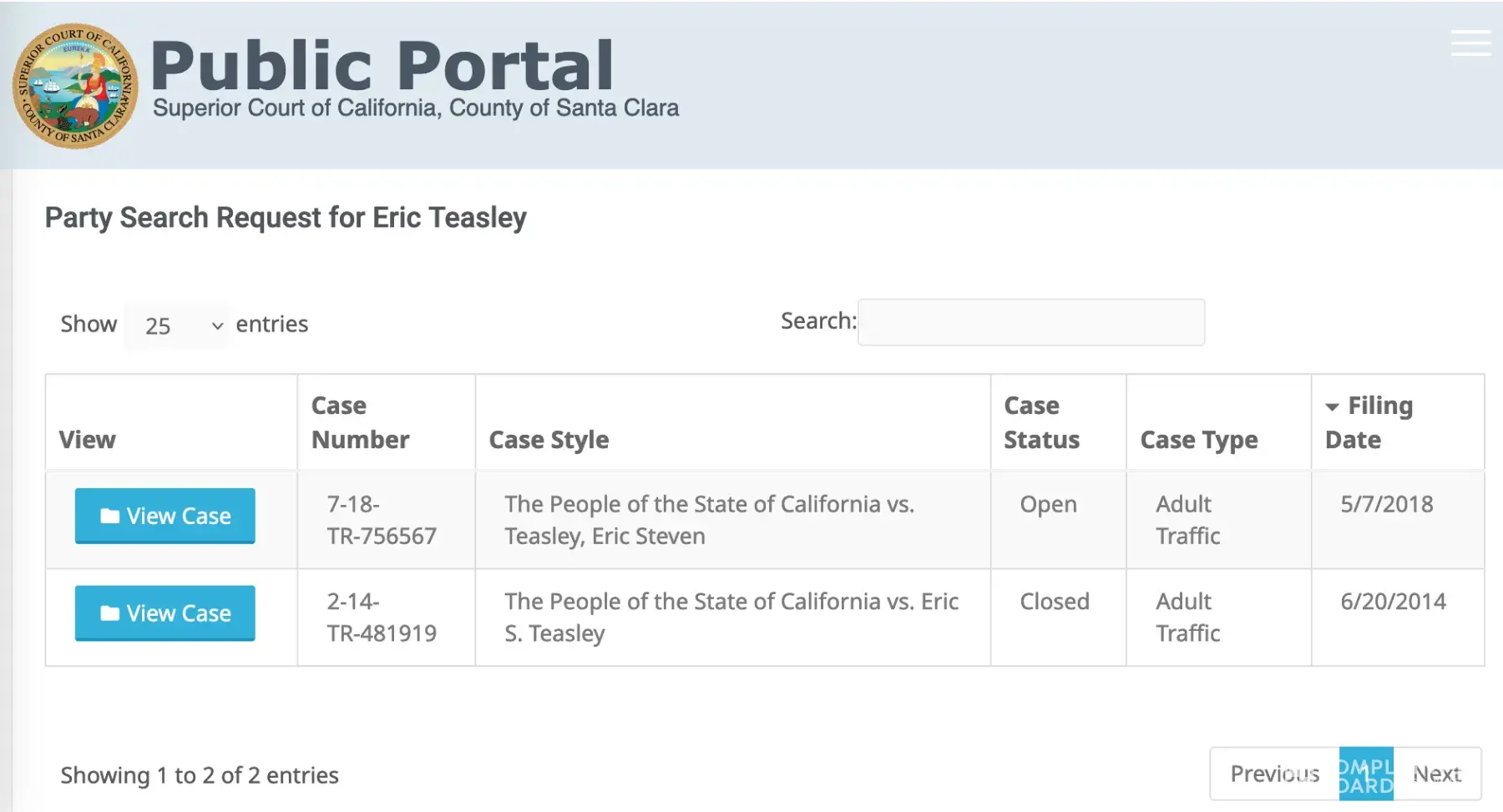Sort table by Case Number column
The width and height of the screenshot is (1503, 812).
360,422
